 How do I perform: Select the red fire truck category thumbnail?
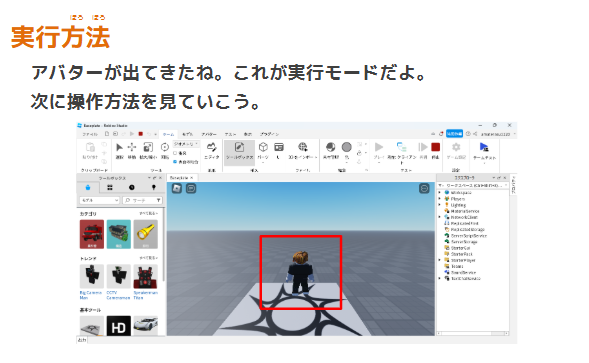coord(92,234)
